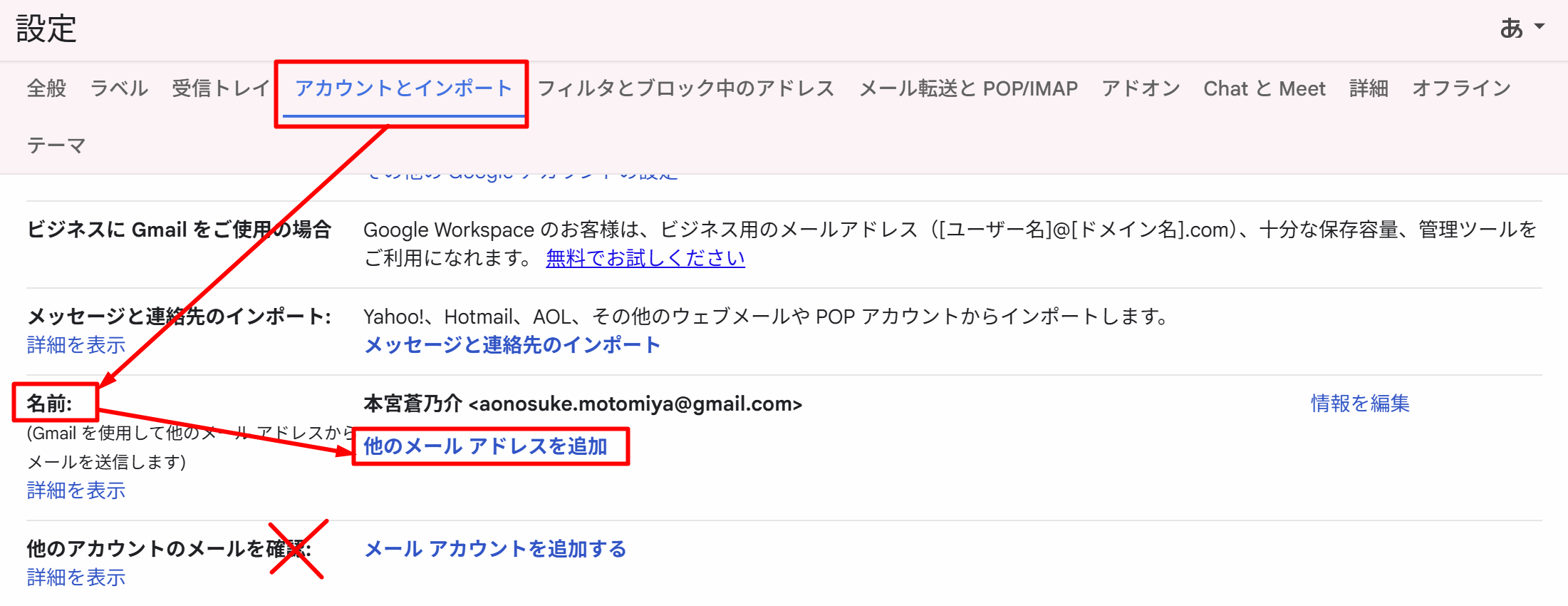Open the Chat と Meet tab
The image size is (1568, 606).
[x=1264, y=88]
